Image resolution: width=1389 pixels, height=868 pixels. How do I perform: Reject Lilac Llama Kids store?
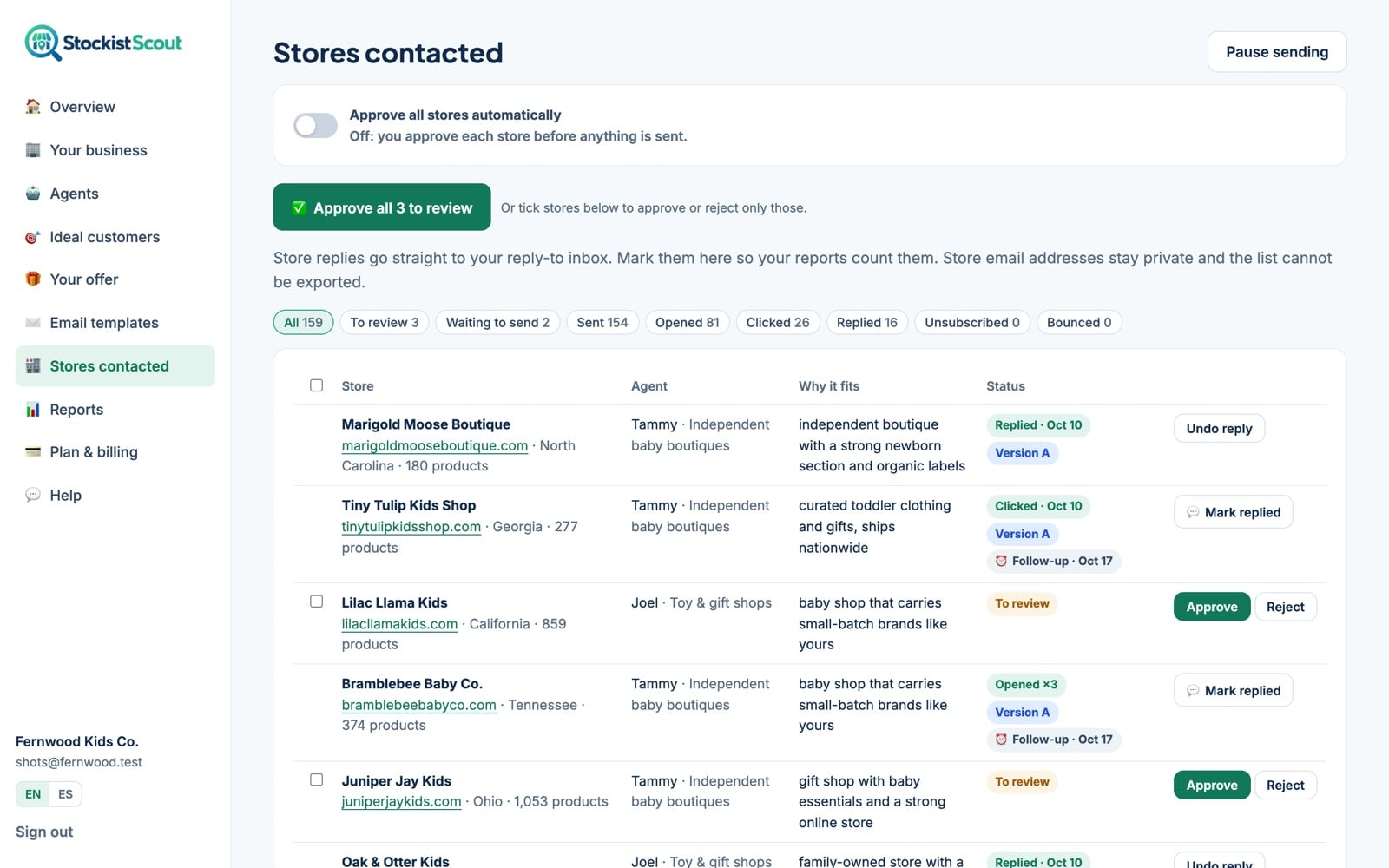coord(1285,607)
